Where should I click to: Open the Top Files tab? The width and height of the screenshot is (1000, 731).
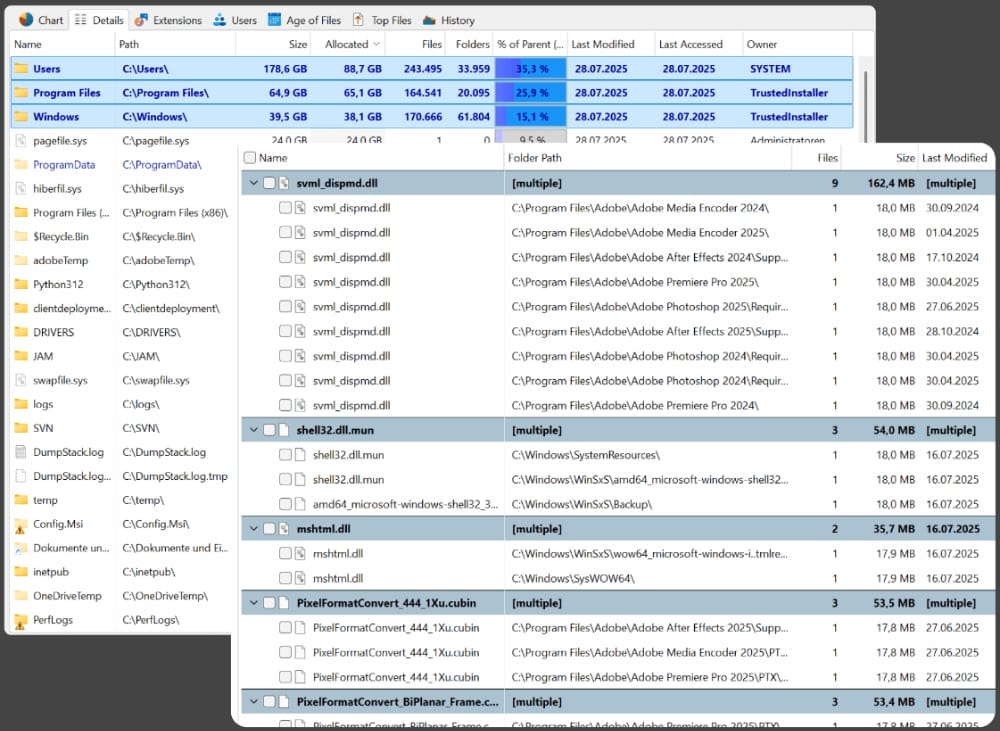point(383,20)
